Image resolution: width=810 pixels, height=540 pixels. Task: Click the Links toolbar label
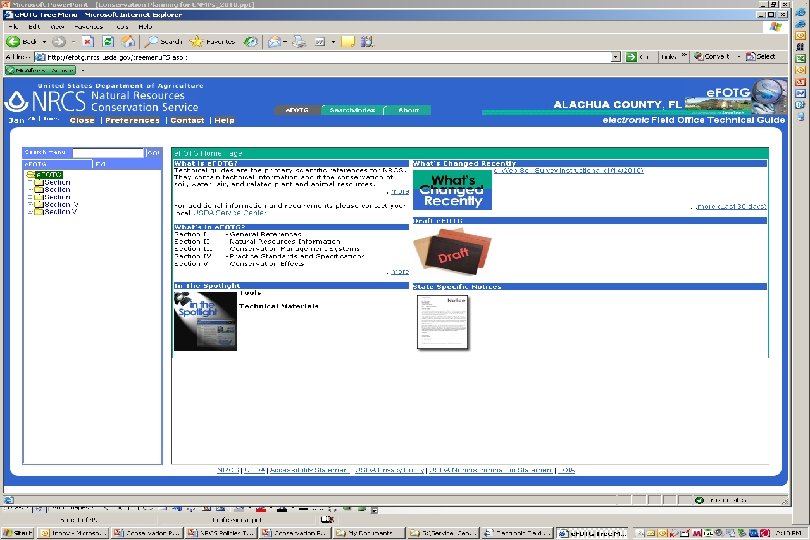point(668,57)
